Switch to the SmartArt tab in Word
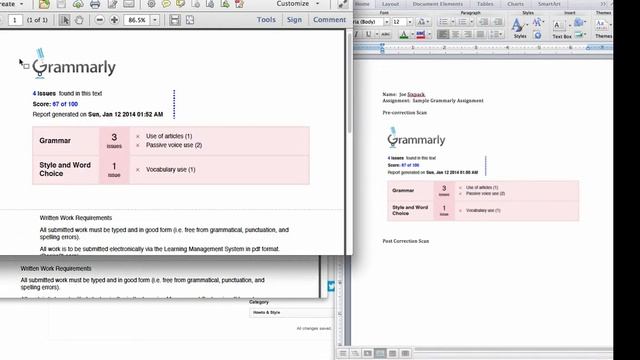Viewport: 640px width, 360px height. [x=549, y=4]
